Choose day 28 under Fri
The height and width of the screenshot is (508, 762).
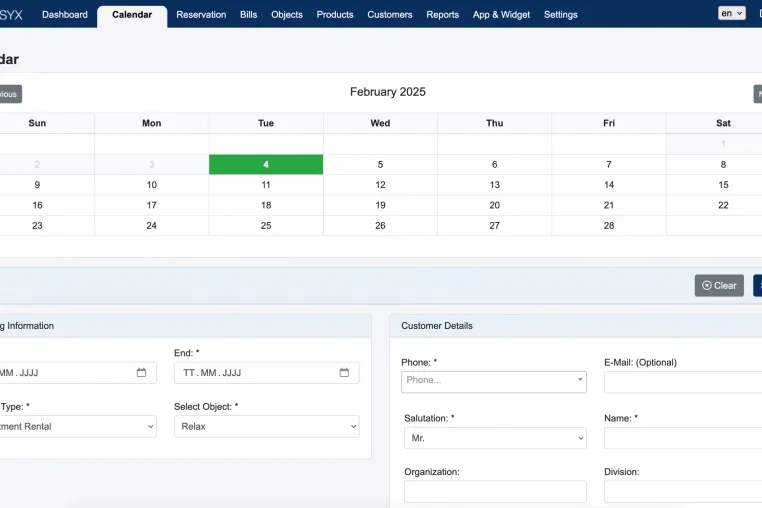coord(609,226)
